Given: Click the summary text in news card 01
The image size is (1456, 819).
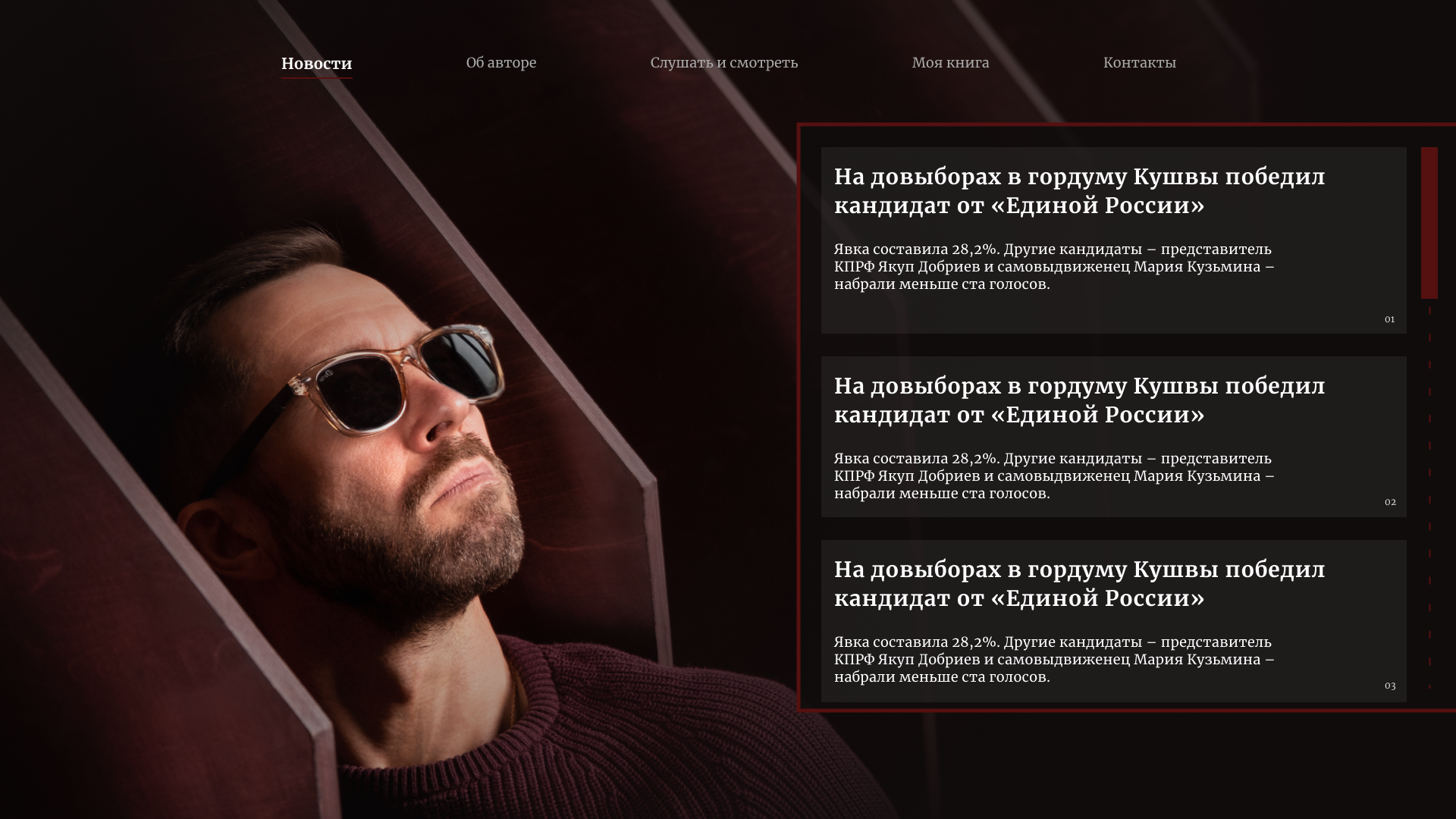Looking at the screenshot, I should point(1054,267).
